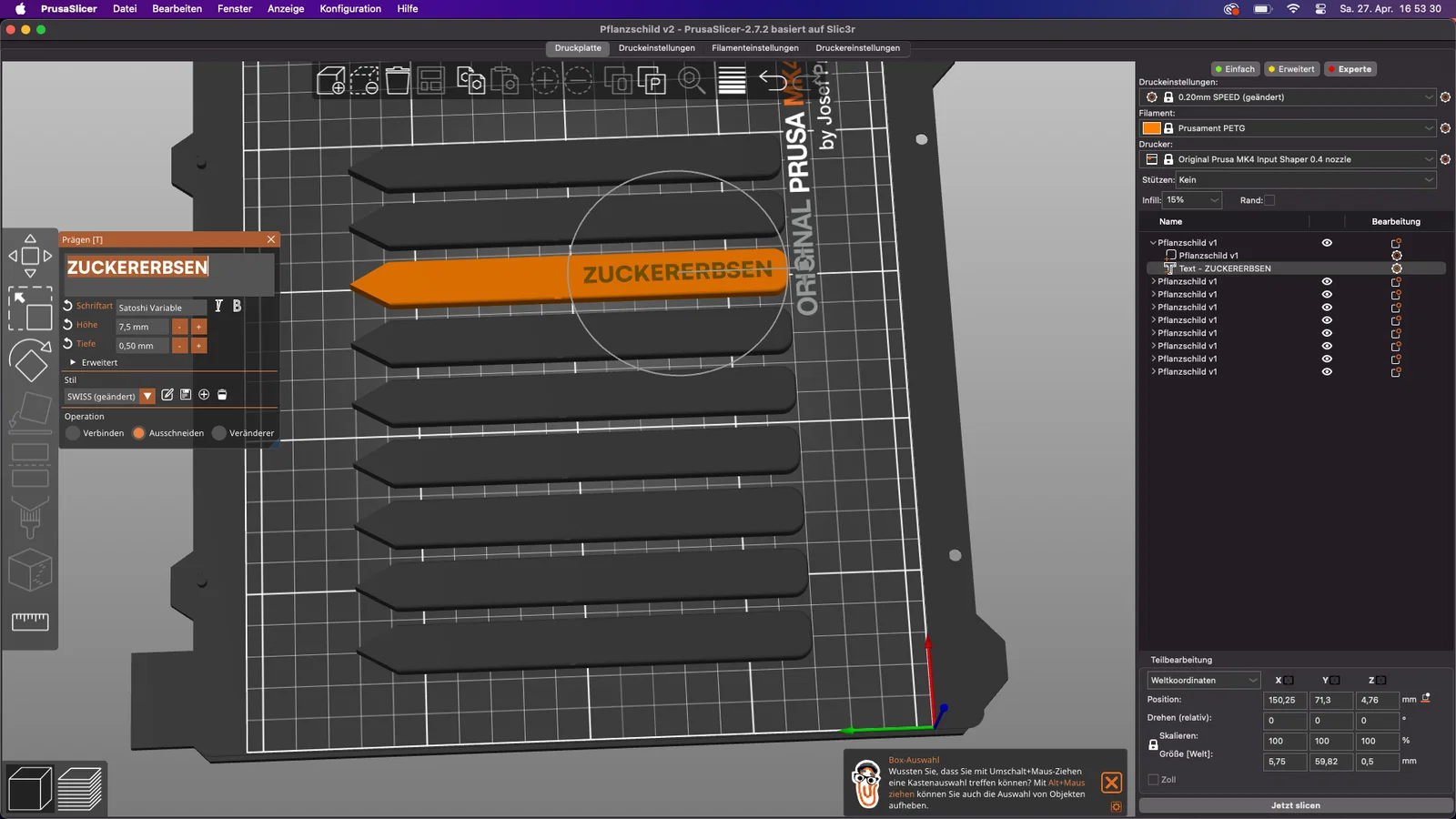Click the Arrange objects toolbar icon
The image size is (1456, 819).
point(430,80)
